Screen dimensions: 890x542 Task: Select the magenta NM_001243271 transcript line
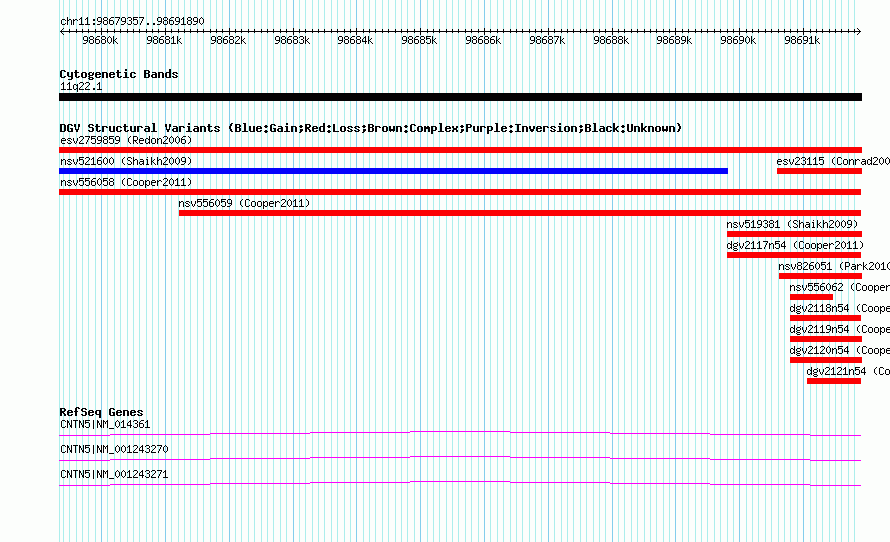point(460,484)
